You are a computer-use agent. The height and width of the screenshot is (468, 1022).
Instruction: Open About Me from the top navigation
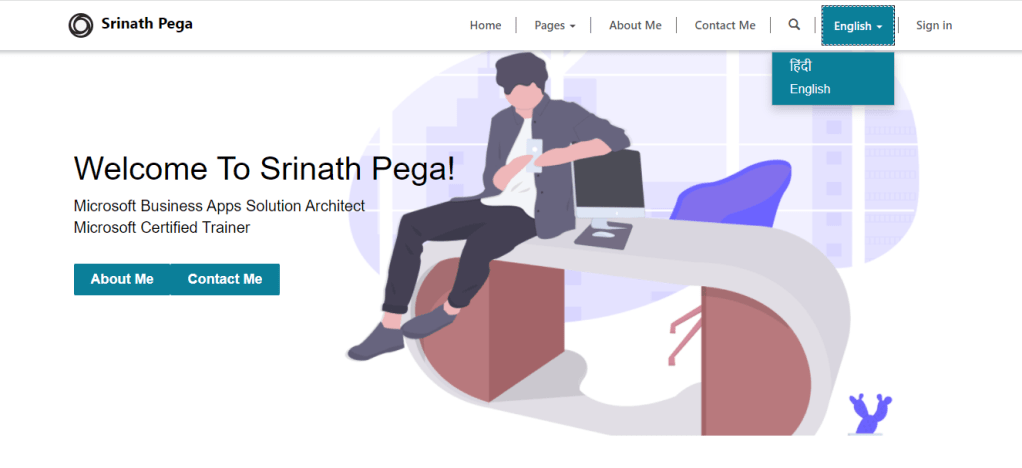click(x=635, y=25)
